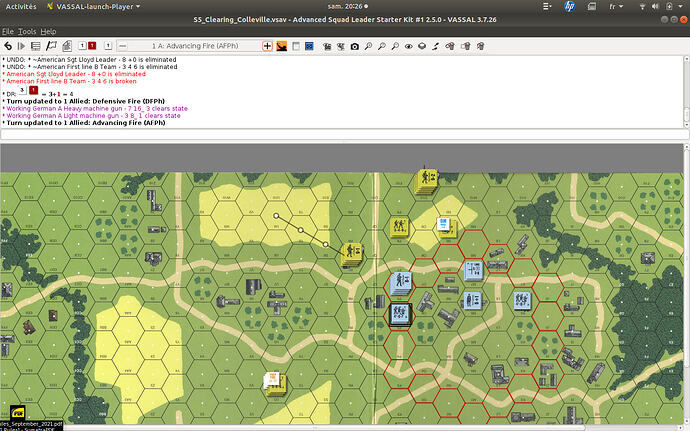Image resolution: width=690 pixels, height=431 pixels.
Task: Open the Help menu
Action: tap(48, 32)
